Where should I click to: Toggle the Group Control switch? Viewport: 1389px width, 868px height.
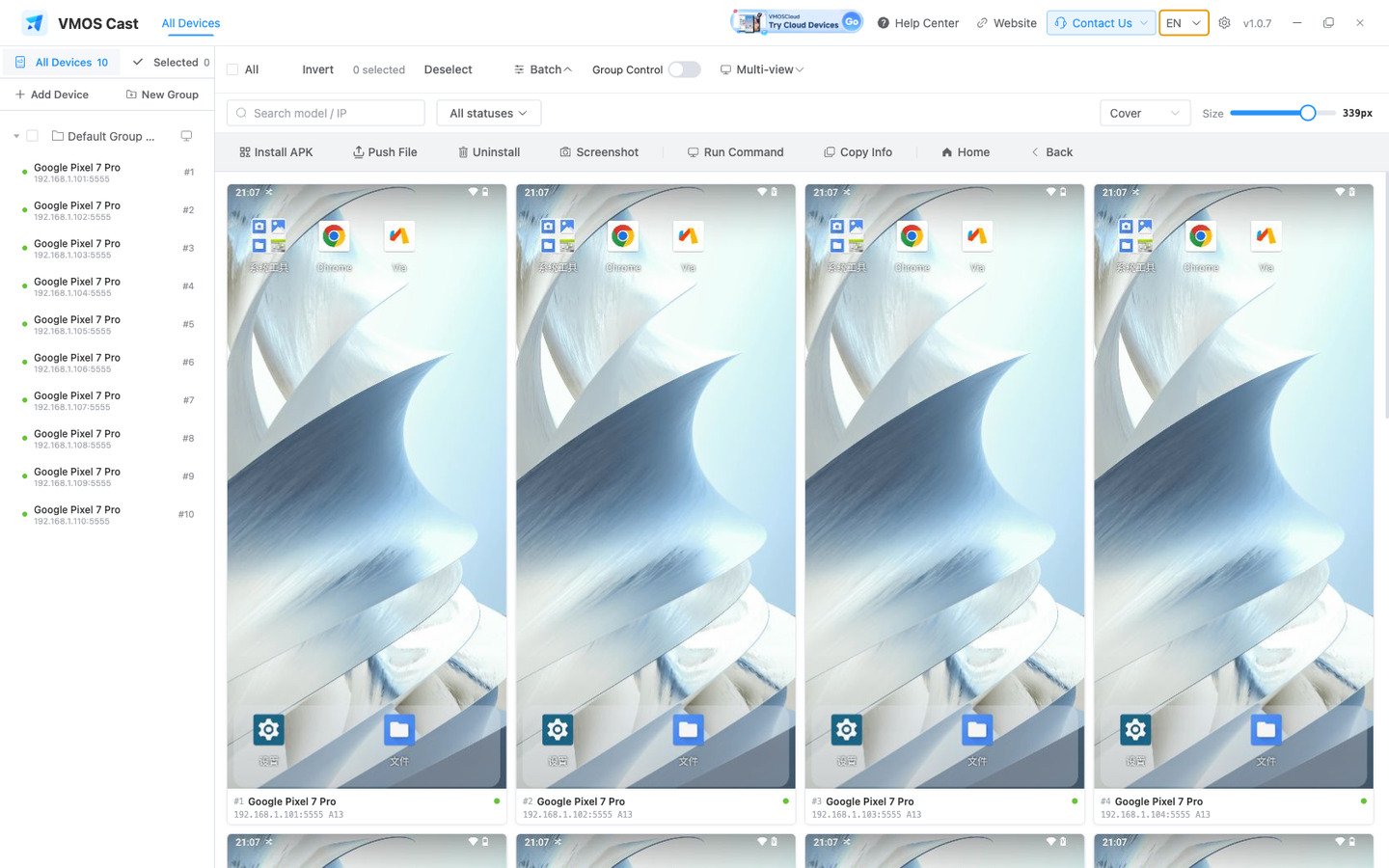(x=685, y=69)
